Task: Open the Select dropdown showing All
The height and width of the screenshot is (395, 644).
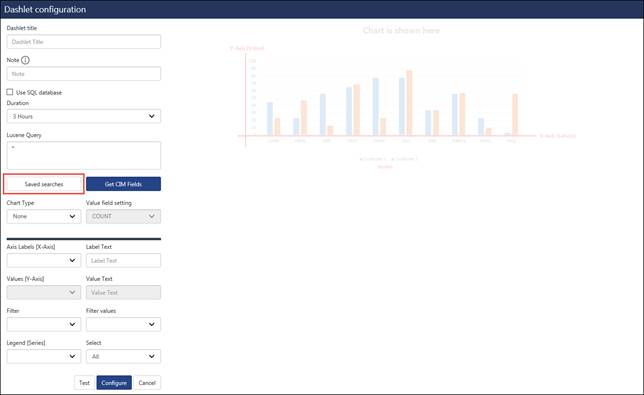Action: (x=123, y=356)
